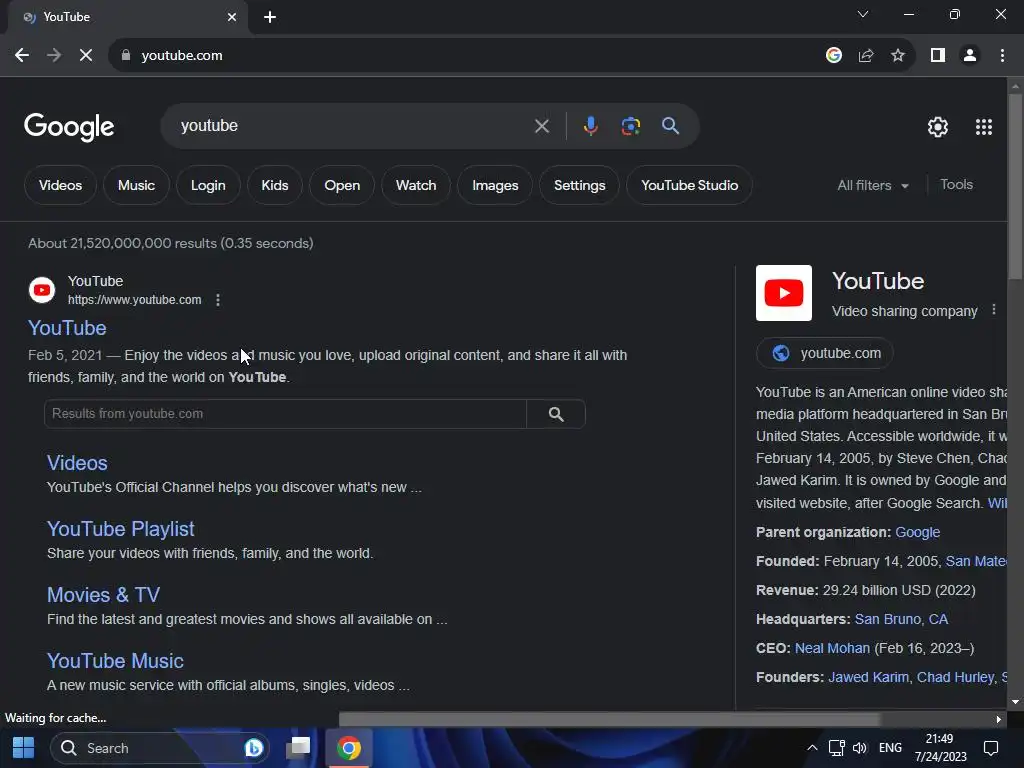Open the YouTube Playlist sitelink

[x=121, y=529]
